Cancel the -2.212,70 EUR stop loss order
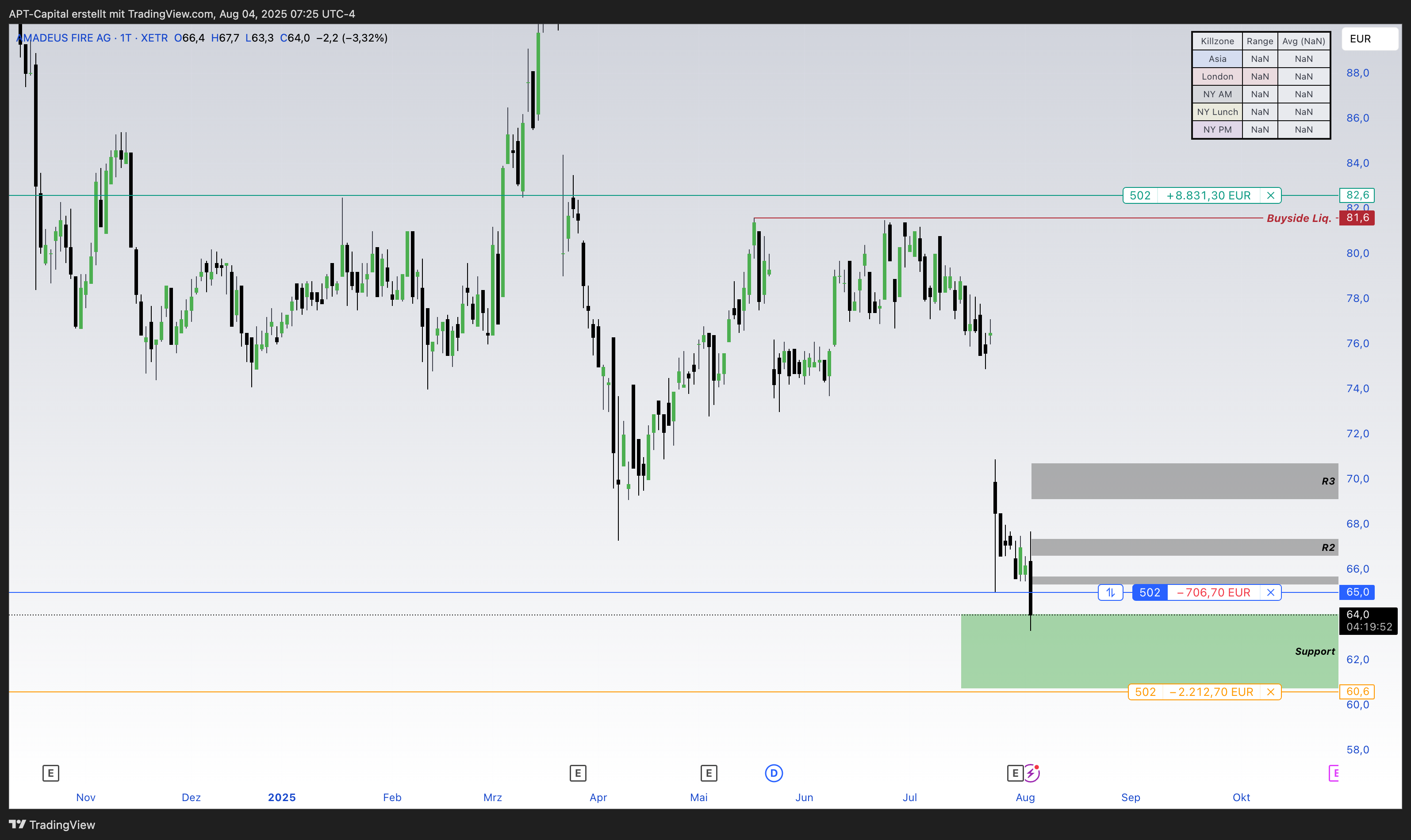1411x840 pixels. [x=1271, y=692]
